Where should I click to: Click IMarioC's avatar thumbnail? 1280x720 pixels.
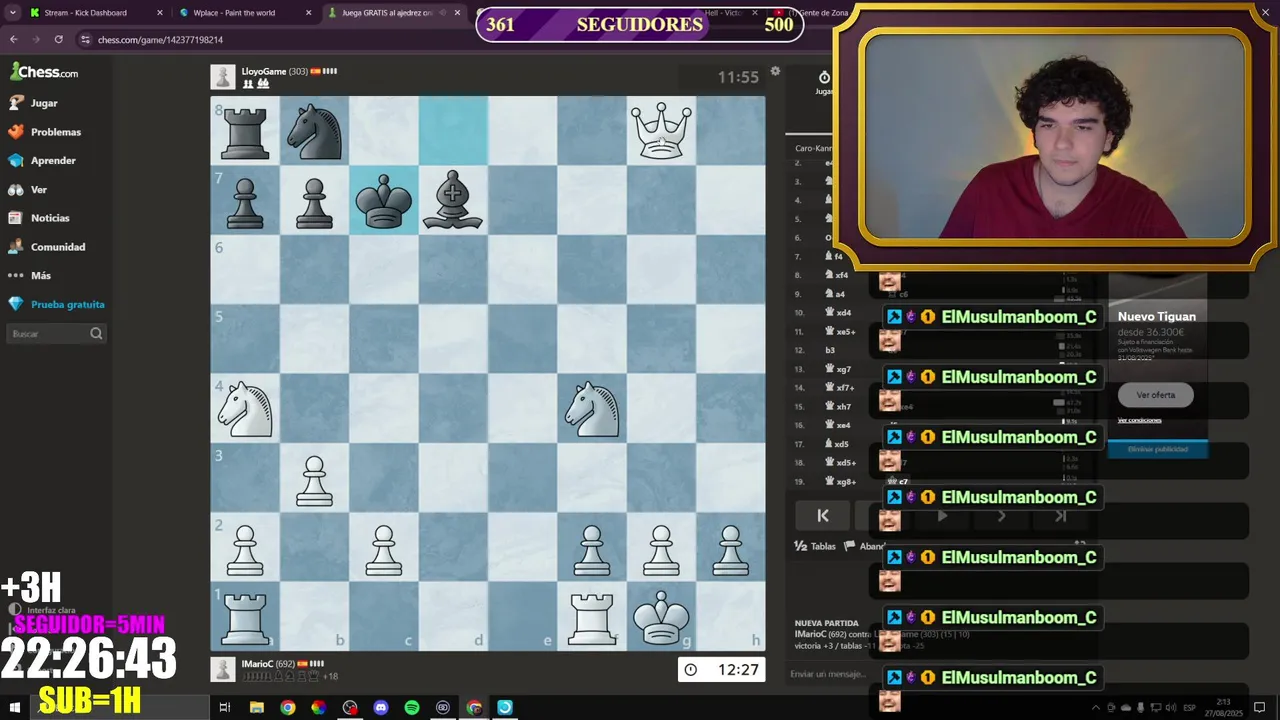coord(223,669)
